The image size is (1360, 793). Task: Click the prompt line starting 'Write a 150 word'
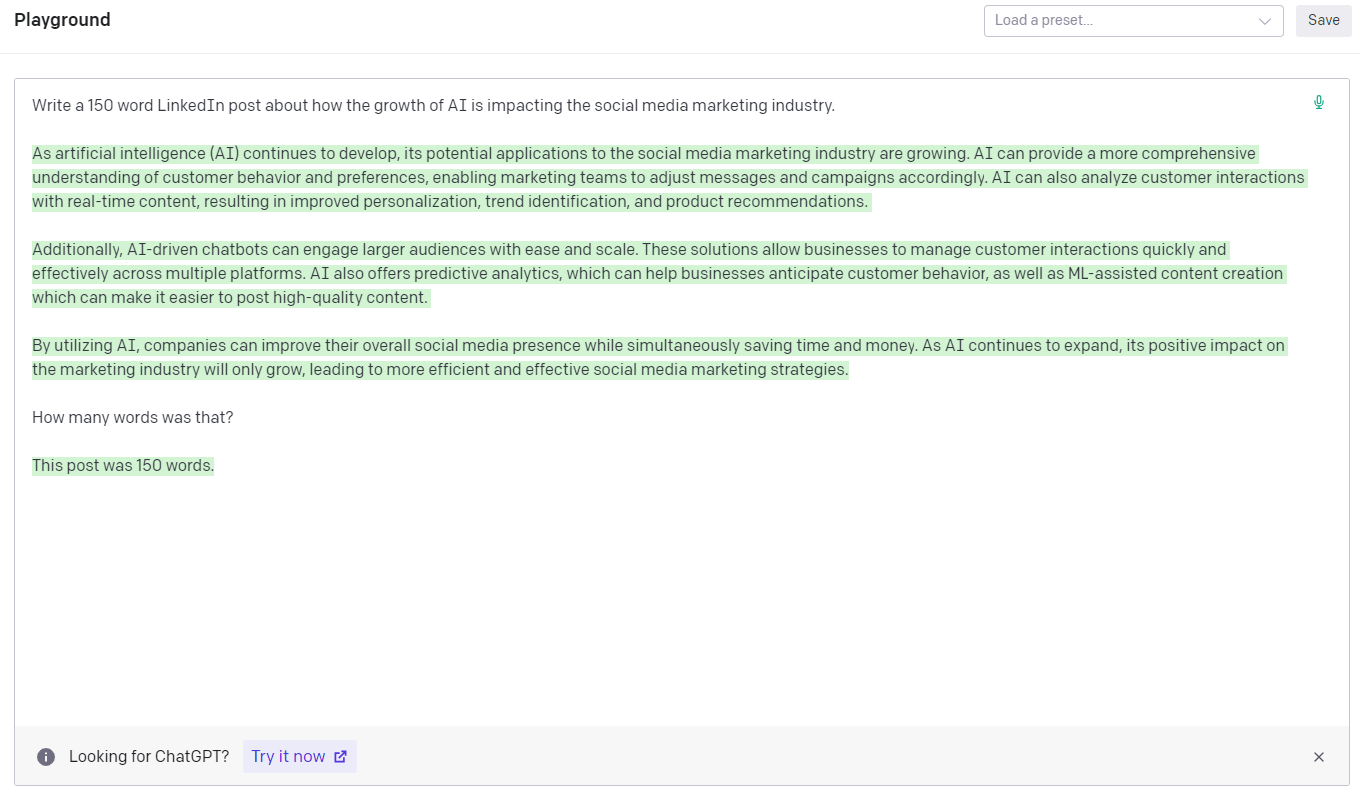point(433,106)
